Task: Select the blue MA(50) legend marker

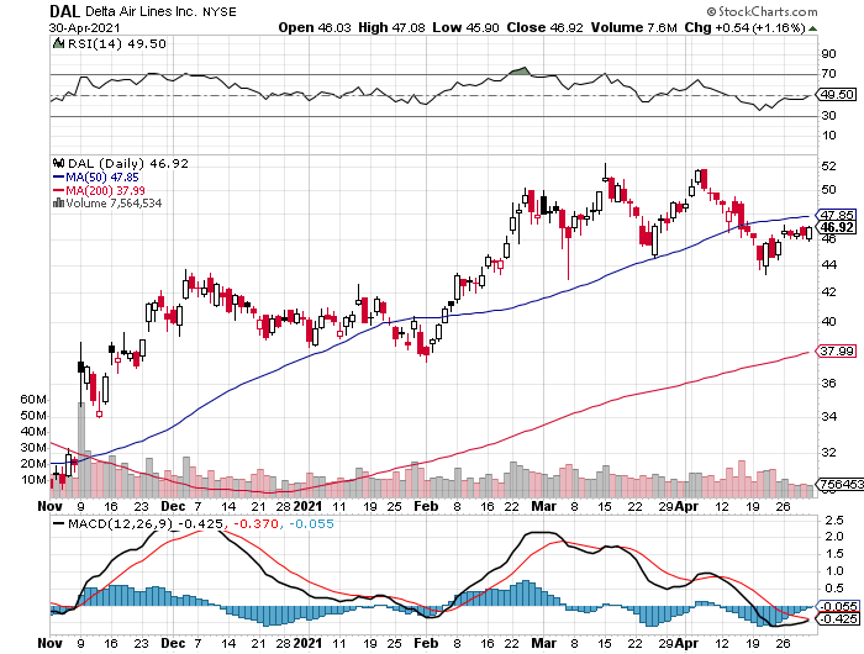Action: click(56, 177)
